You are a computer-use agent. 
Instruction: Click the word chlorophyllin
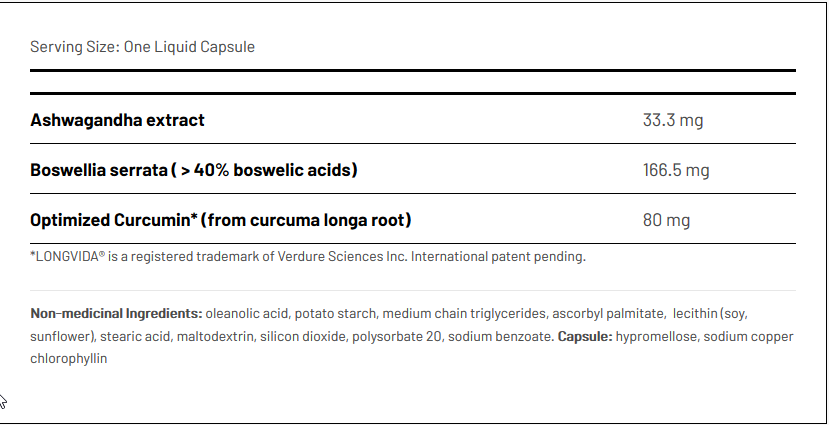69,357
